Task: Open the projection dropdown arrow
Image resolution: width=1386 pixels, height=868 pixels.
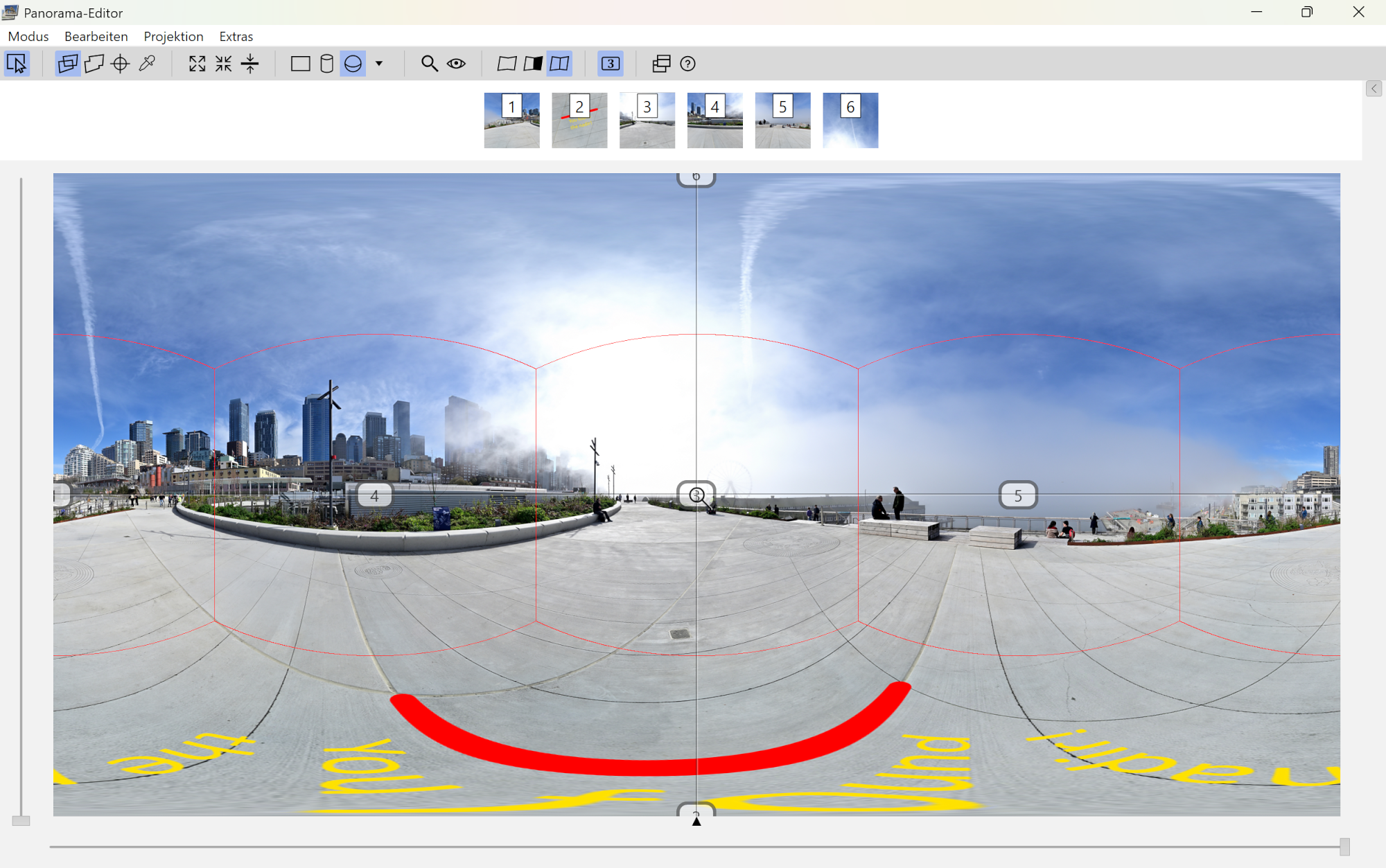Action: (379, 64)
